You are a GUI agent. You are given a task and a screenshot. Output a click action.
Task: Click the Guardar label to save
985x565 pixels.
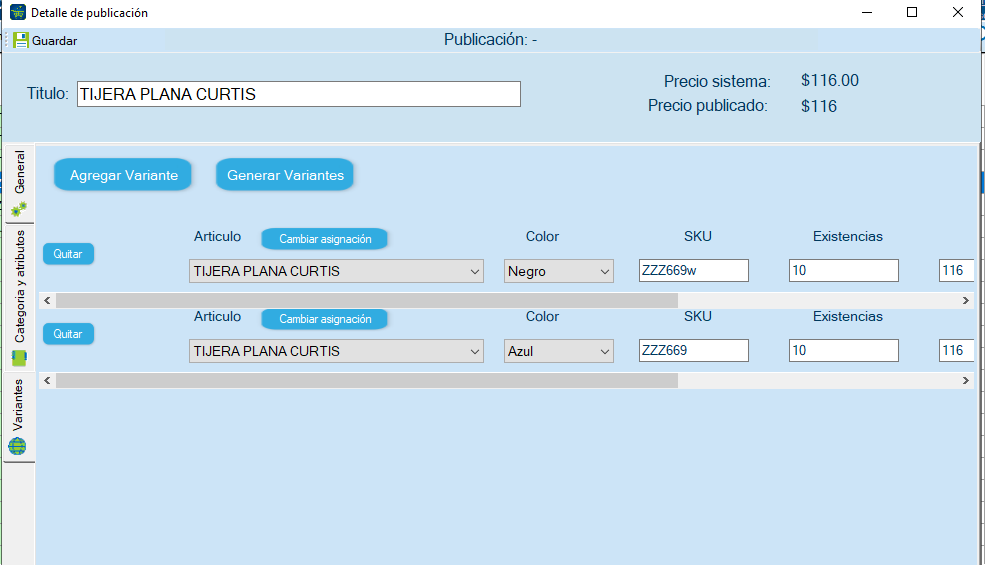tap(55, 41)
